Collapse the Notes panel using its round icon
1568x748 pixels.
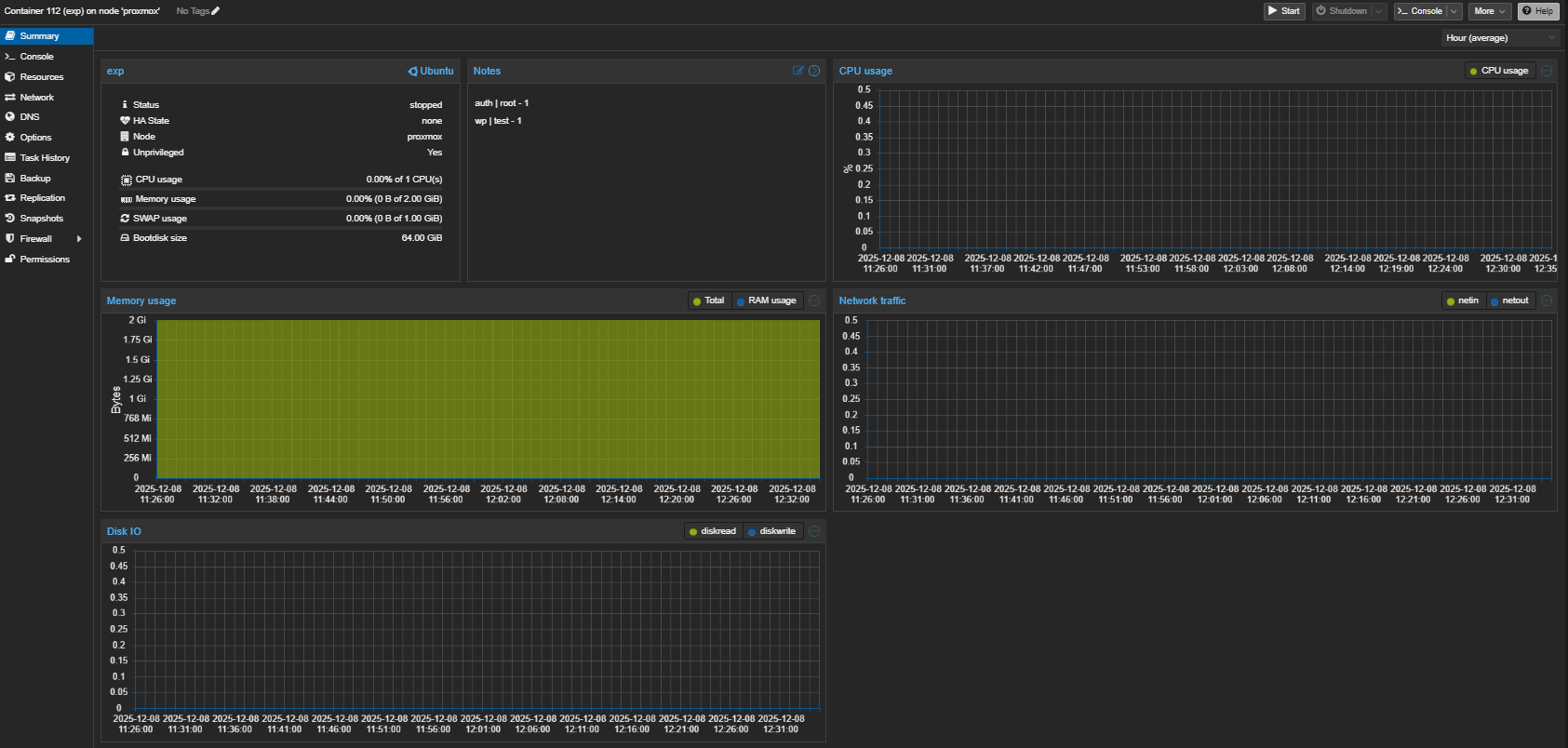tap(814, 71)
